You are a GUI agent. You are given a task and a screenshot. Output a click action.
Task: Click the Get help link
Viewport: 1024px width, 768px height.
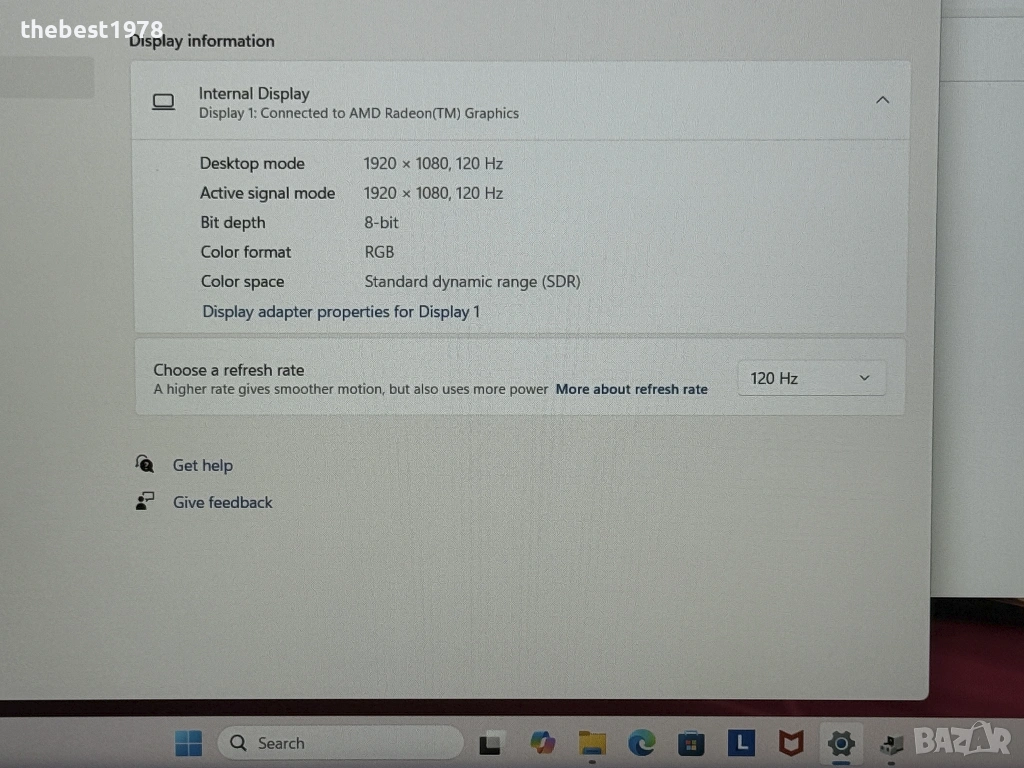(x=202, y=465)
